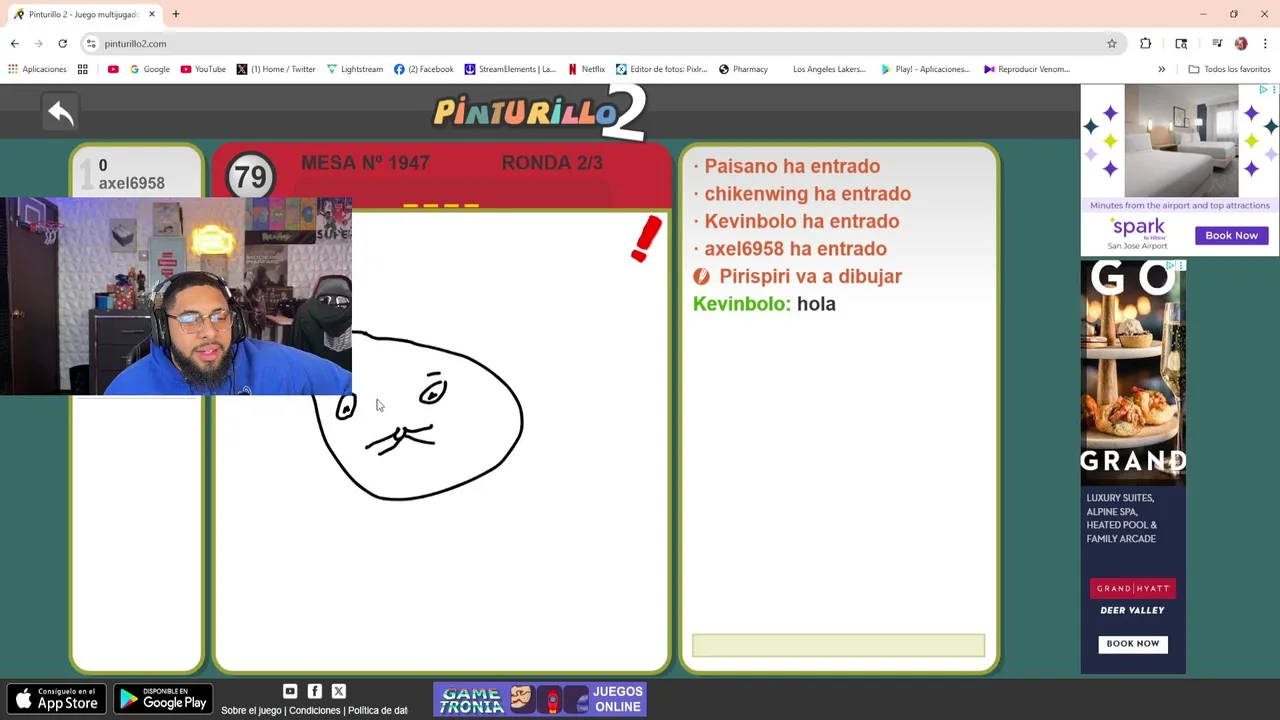Open the Chrome three-dot menu

(1265, 43)
